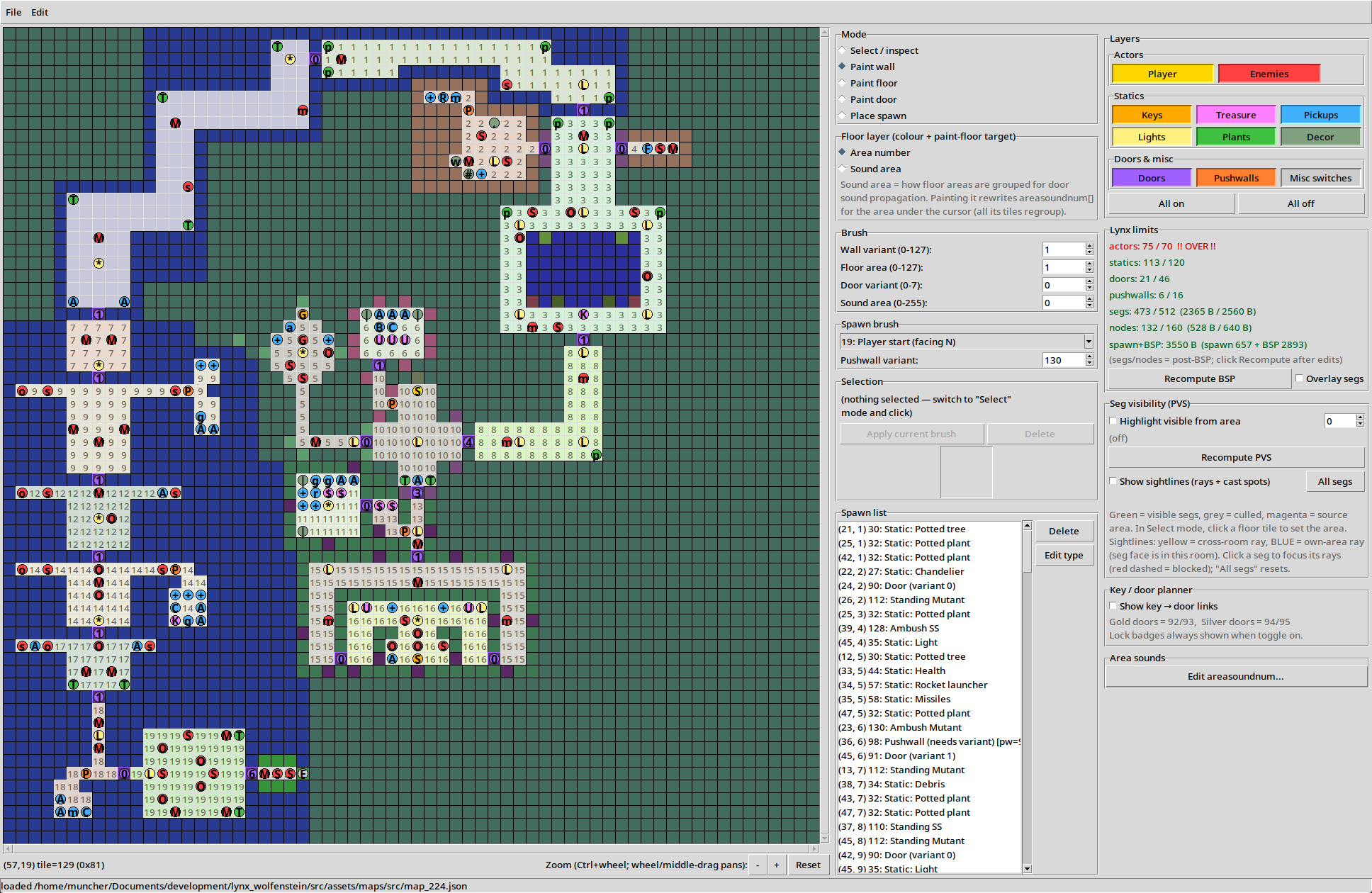The image size is (1372, 893).
Task: Toggle the Plants layer
Action: pos(1236,137)
